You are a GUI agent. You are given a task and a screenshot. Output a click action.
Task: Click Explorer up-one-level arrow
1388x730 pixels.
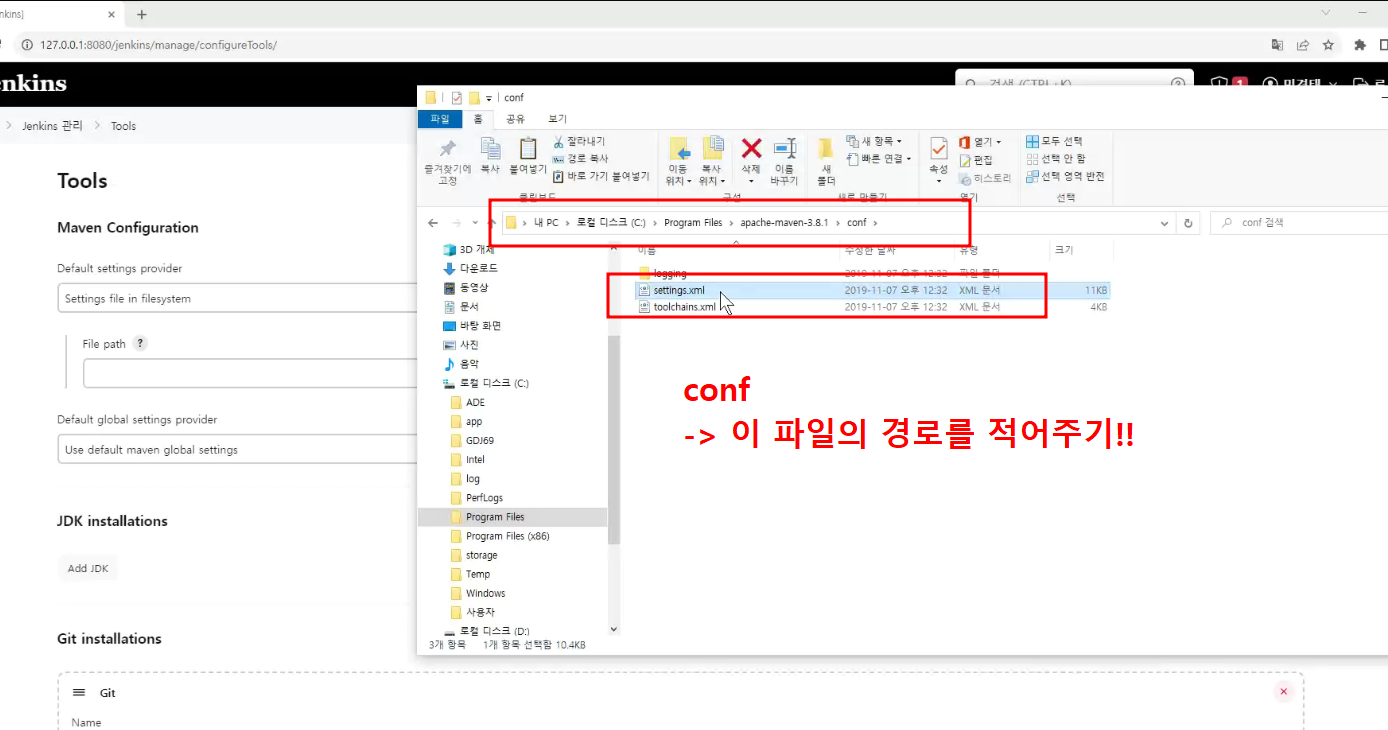(x=489, y=223)
